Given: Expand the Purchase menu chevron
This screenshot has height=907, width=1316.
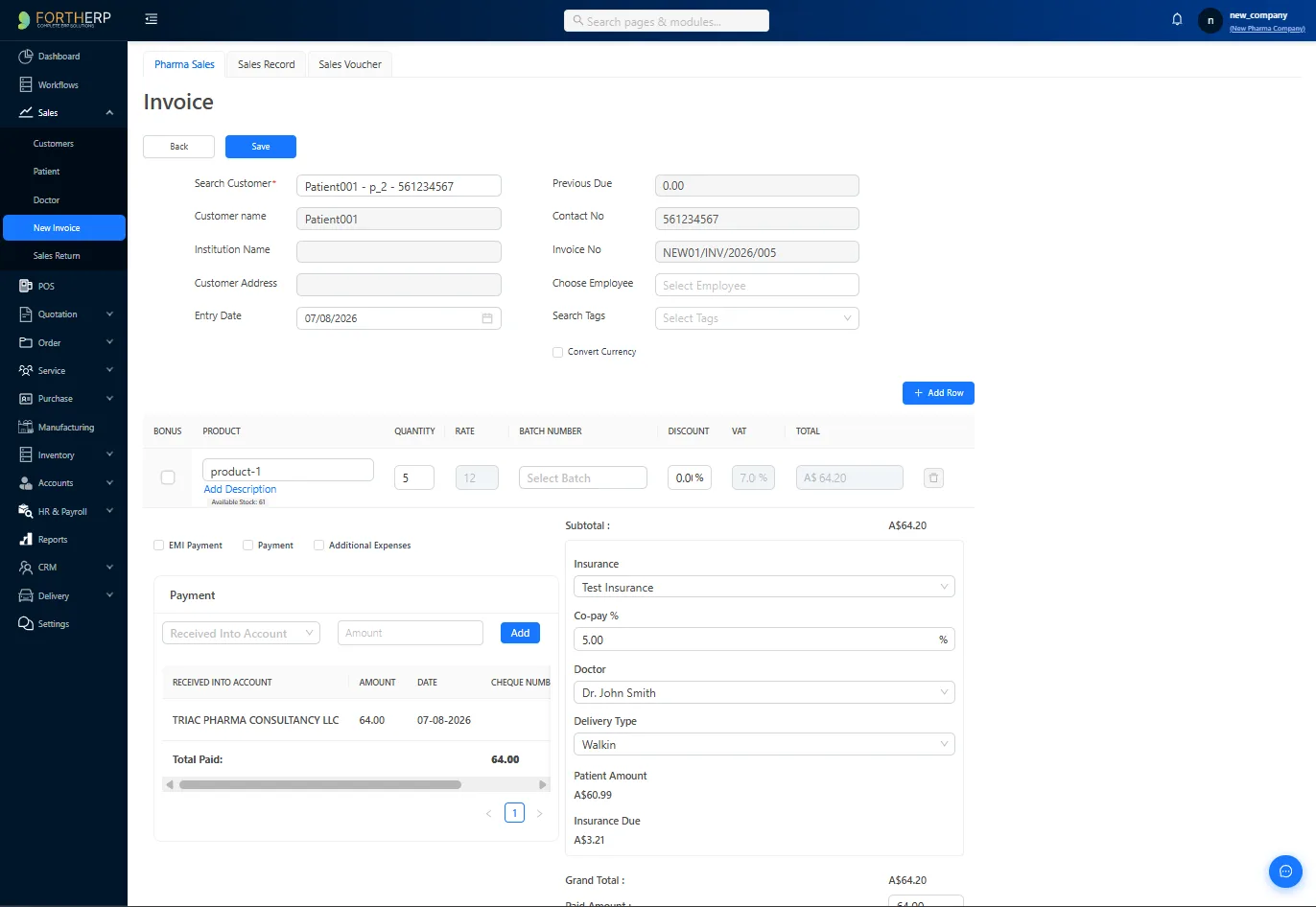Looking at the screenshot, I should pos(109,398).
